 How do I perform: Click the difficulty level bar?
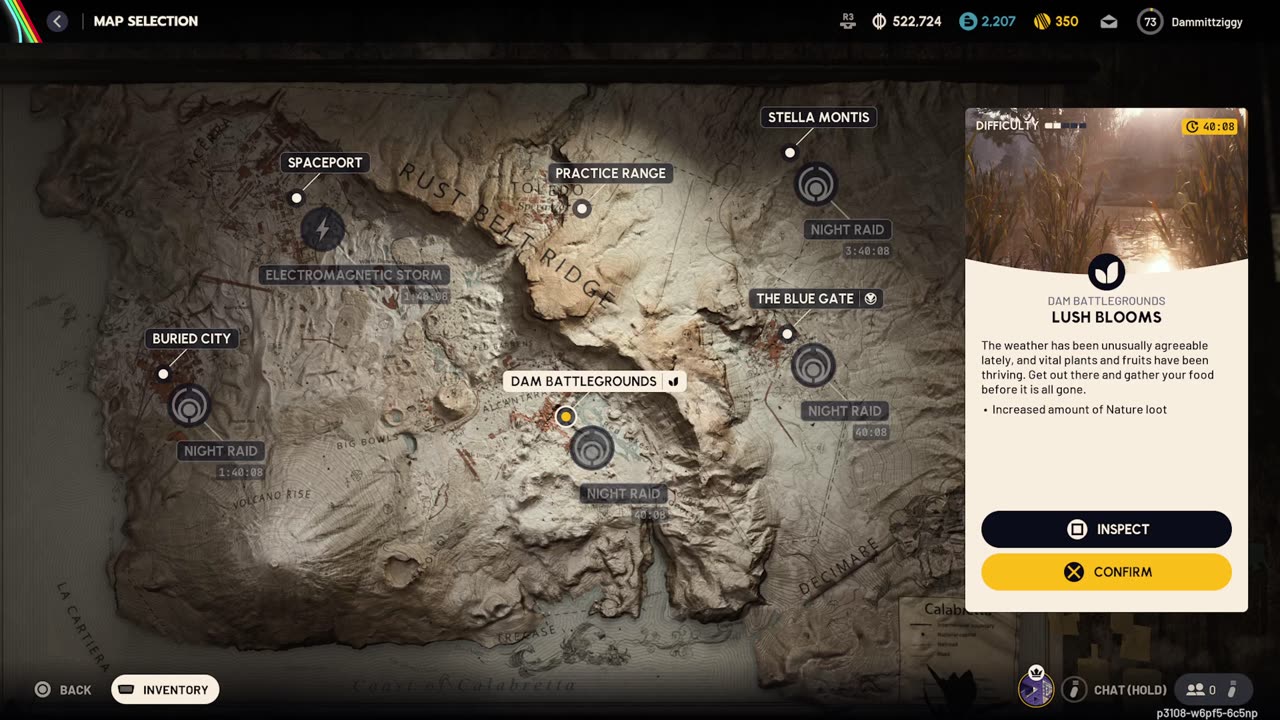tap(1065, 126)
